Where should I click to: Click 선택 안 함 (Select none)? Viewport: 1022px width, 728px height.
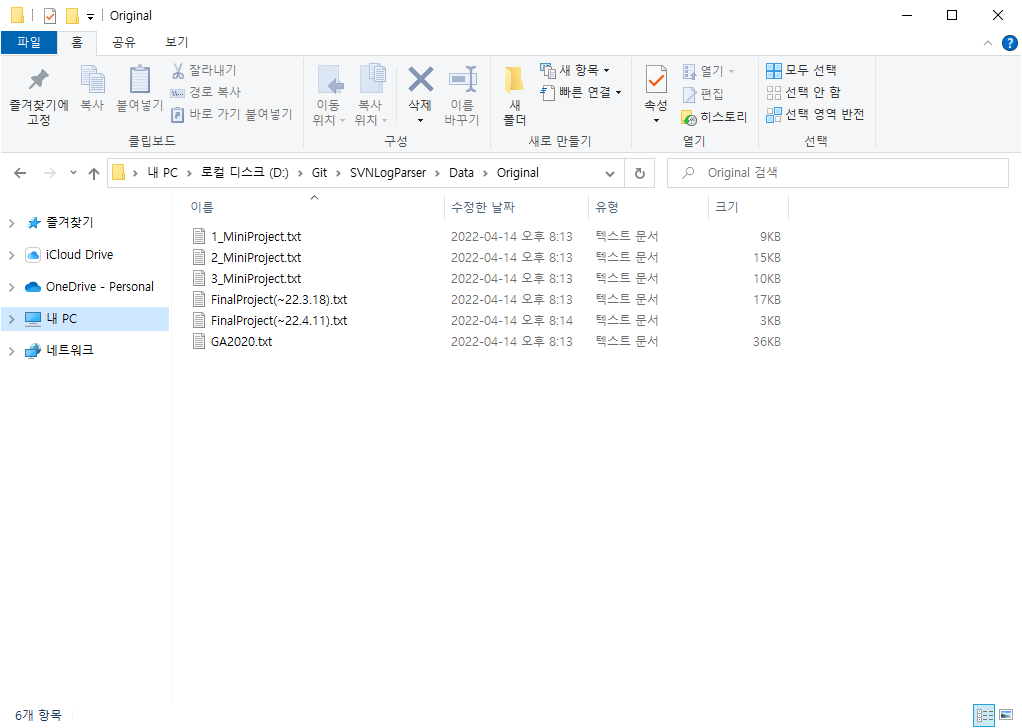click(x=803, y=92)
